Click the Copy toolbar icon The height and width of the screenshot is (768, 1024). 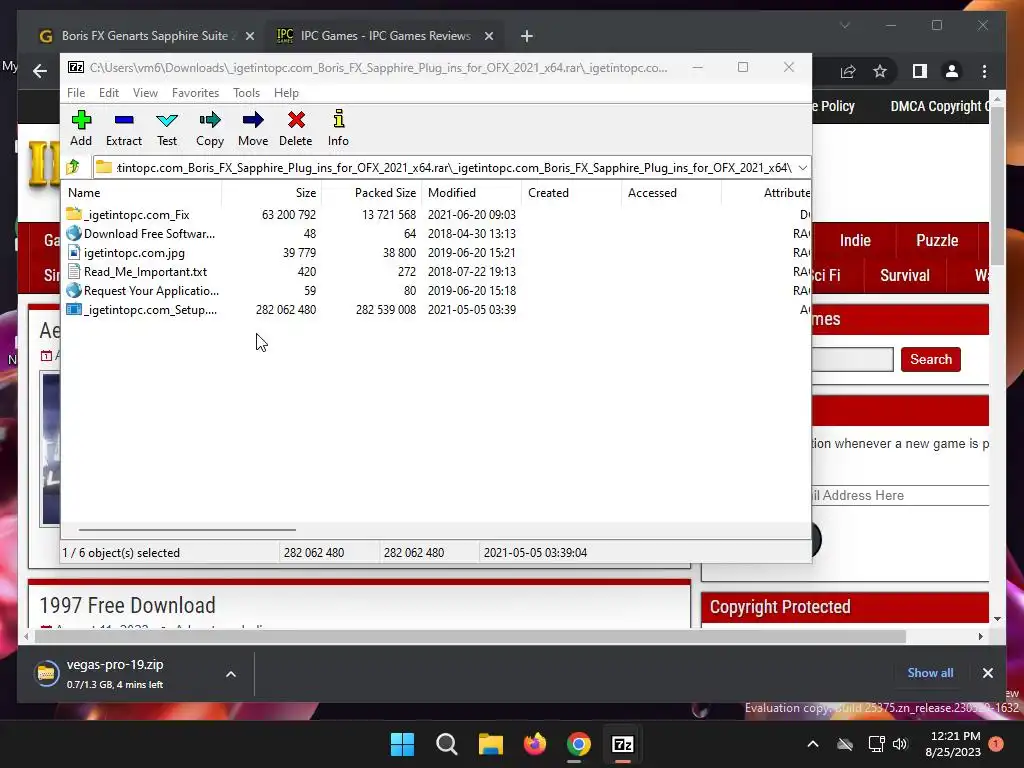tap(210, 128)
